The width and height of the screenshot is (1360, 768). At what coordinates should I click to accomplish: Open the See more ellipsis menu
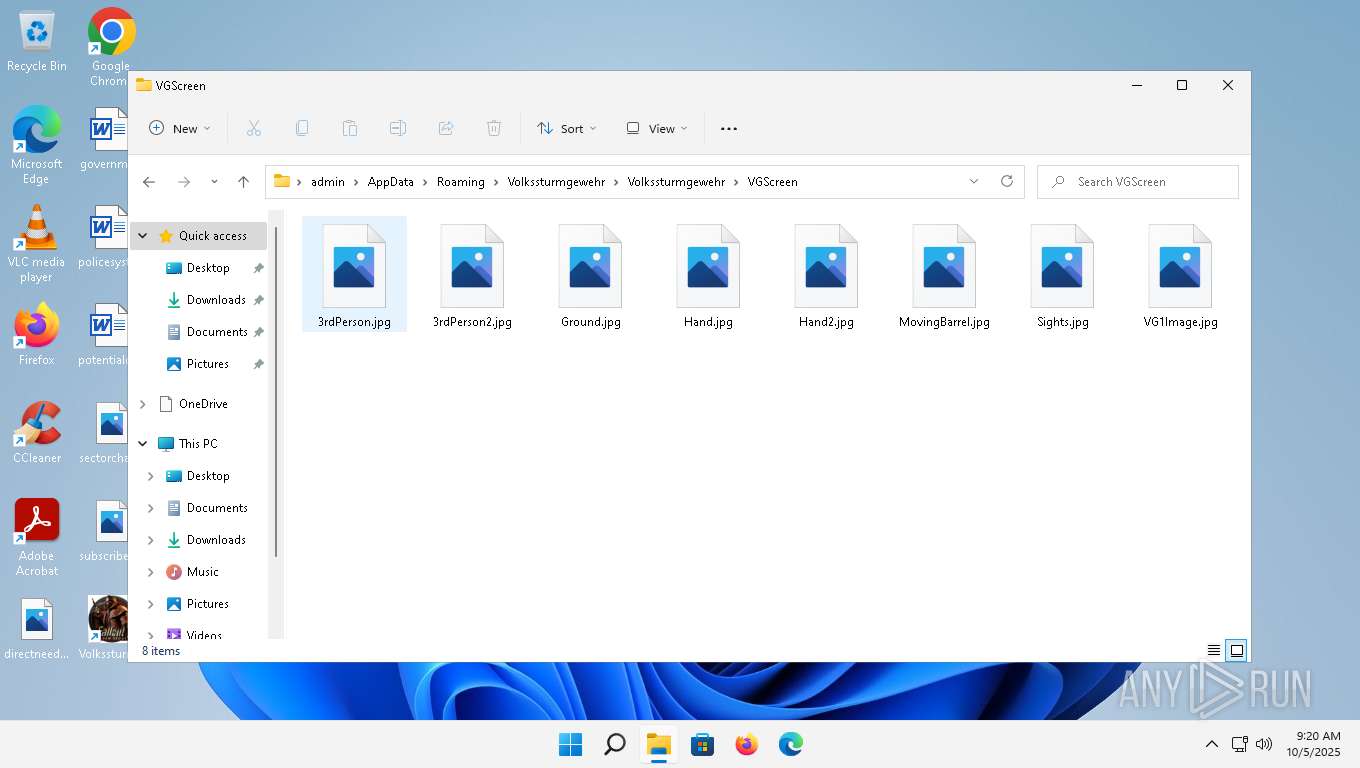click(x=729, y=128)
